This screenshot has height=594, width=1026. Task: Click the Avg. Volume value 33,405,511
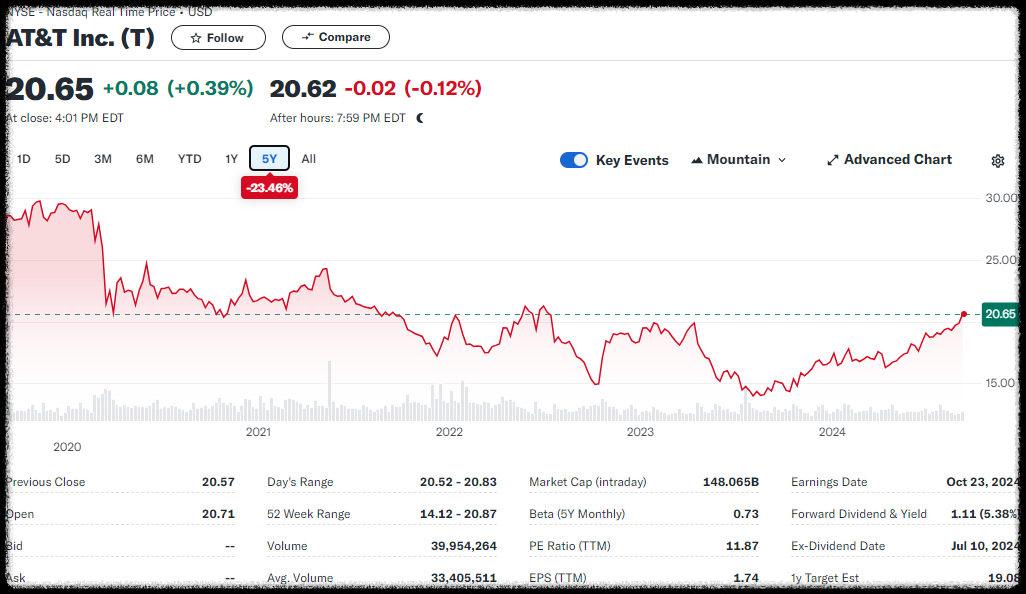[463, 578]
